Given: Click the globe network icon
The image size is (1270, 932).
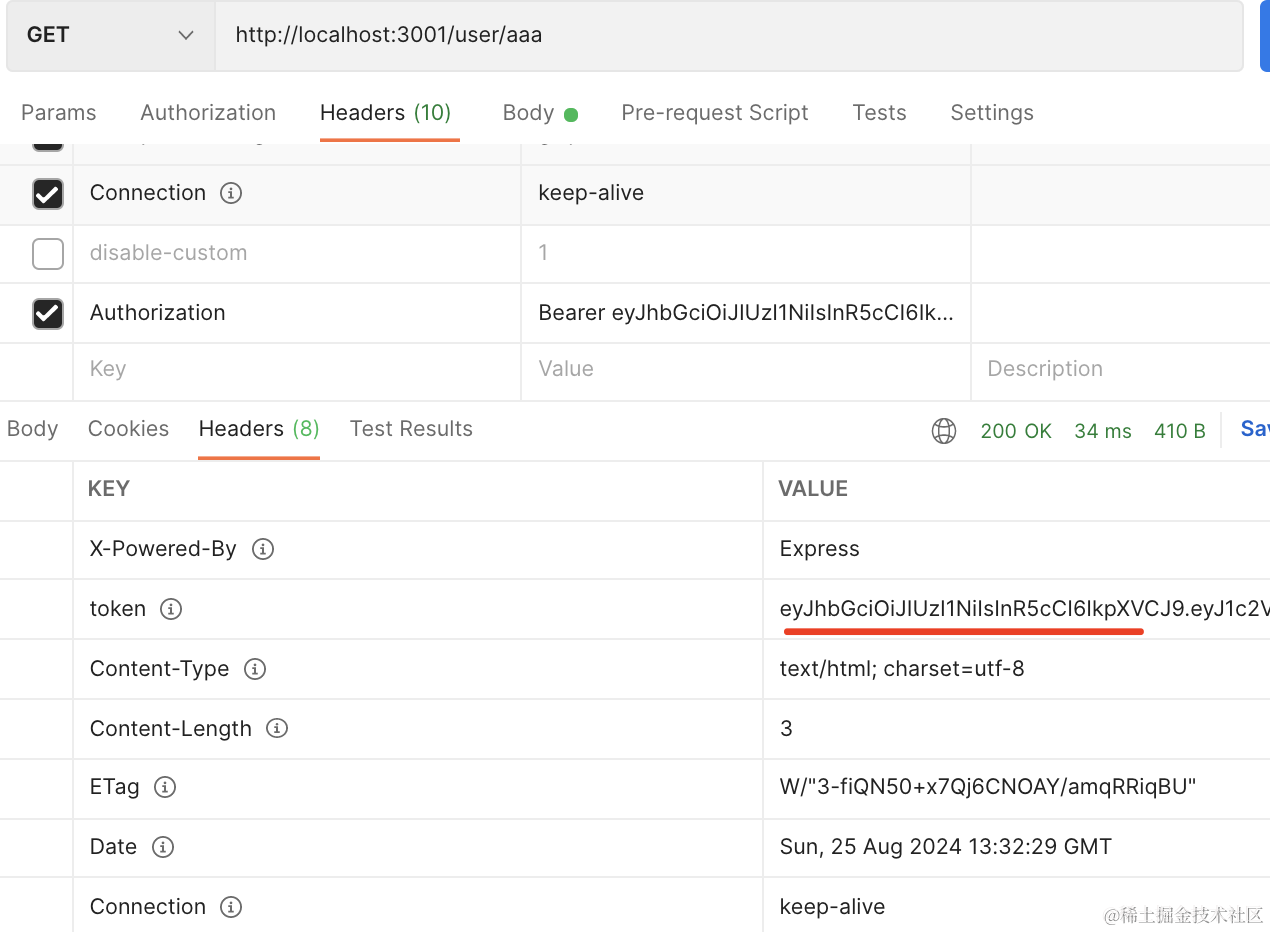Looking at the screenshot, I should pos(943,431).
